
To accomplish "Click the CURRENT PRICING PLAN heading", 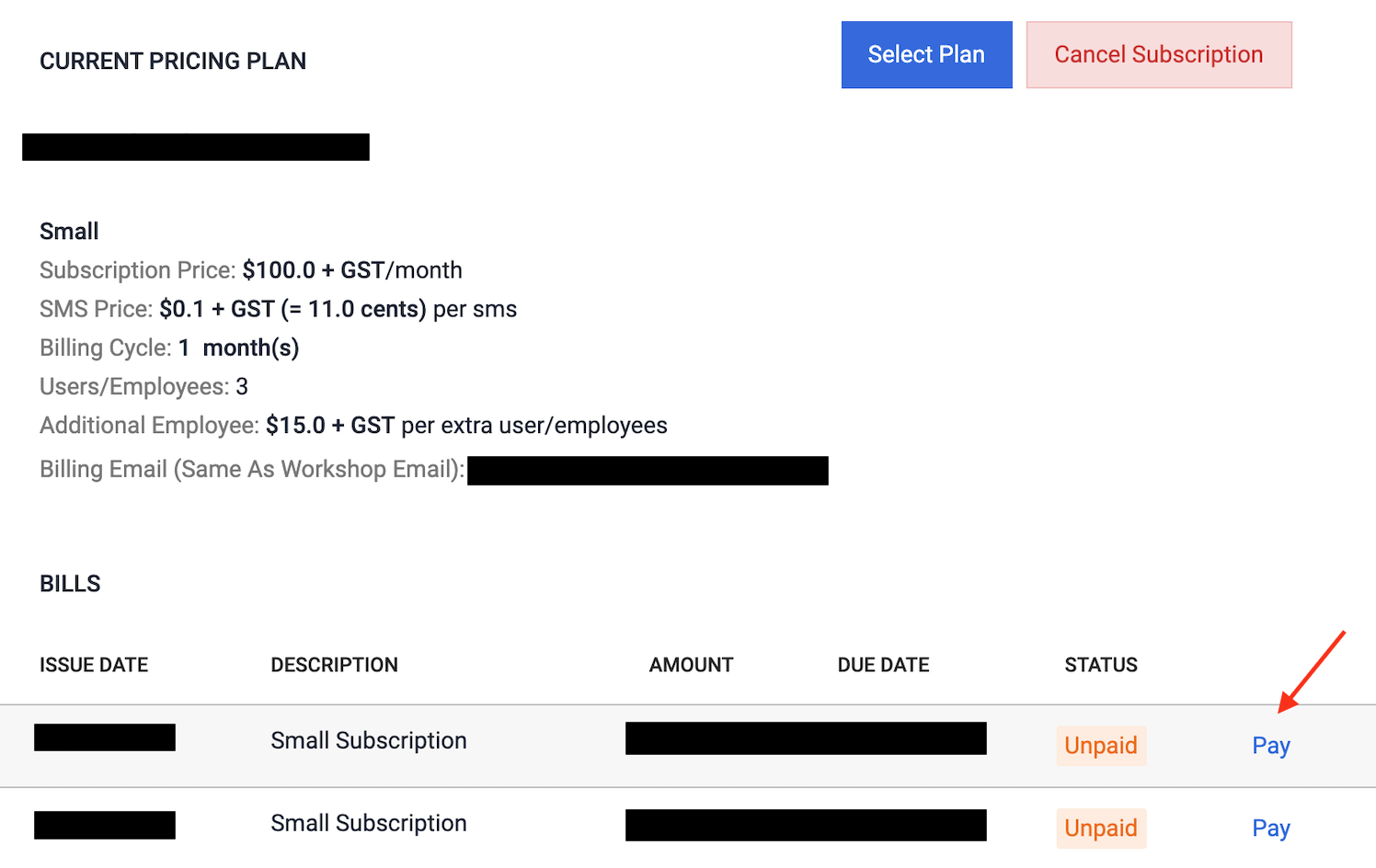I will 173,62.
